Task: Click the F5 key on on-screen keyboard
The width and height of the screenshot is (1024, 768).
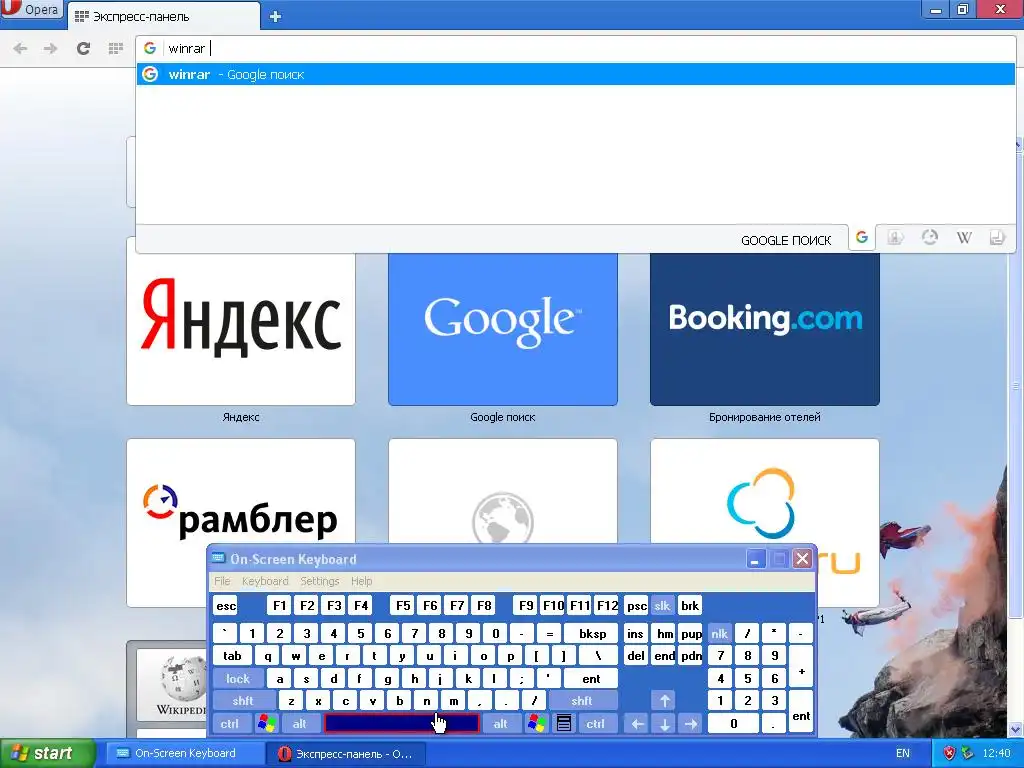Action: (x=403, y=606)
